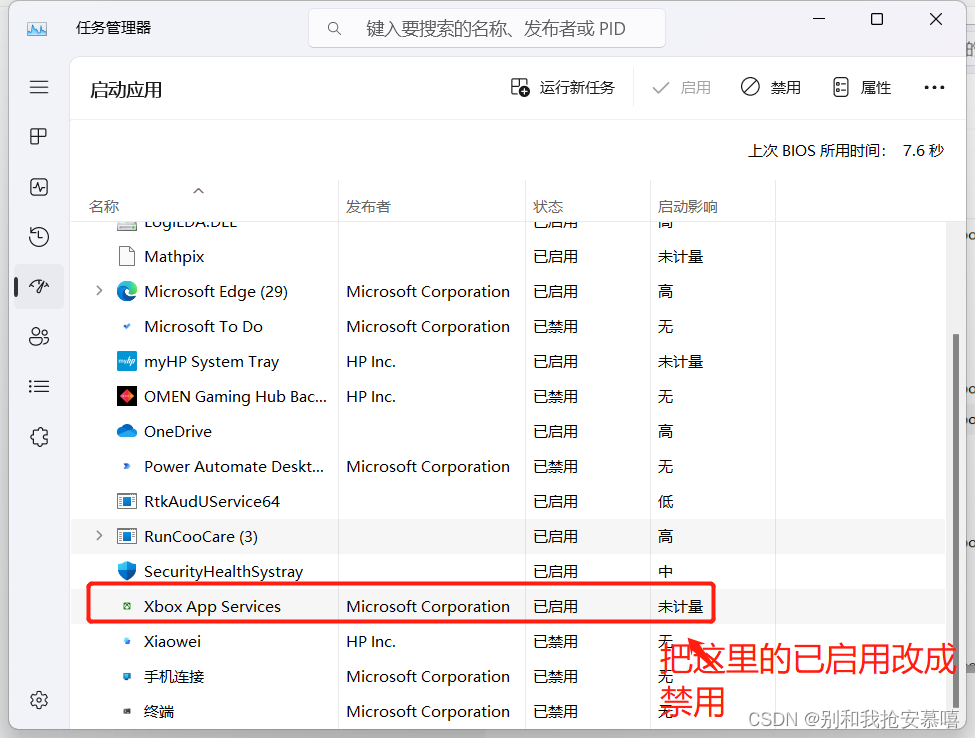Open the Performance page icon in sidebar
The width and height of the screenshot is (975, 738).
pos(39,187)
